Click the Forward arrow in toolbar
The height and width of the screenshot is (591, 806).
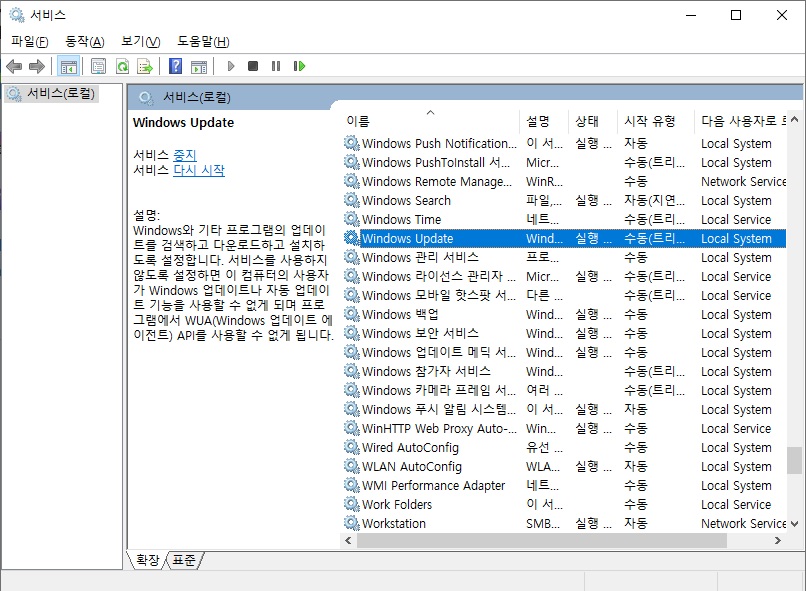[37, 66]
